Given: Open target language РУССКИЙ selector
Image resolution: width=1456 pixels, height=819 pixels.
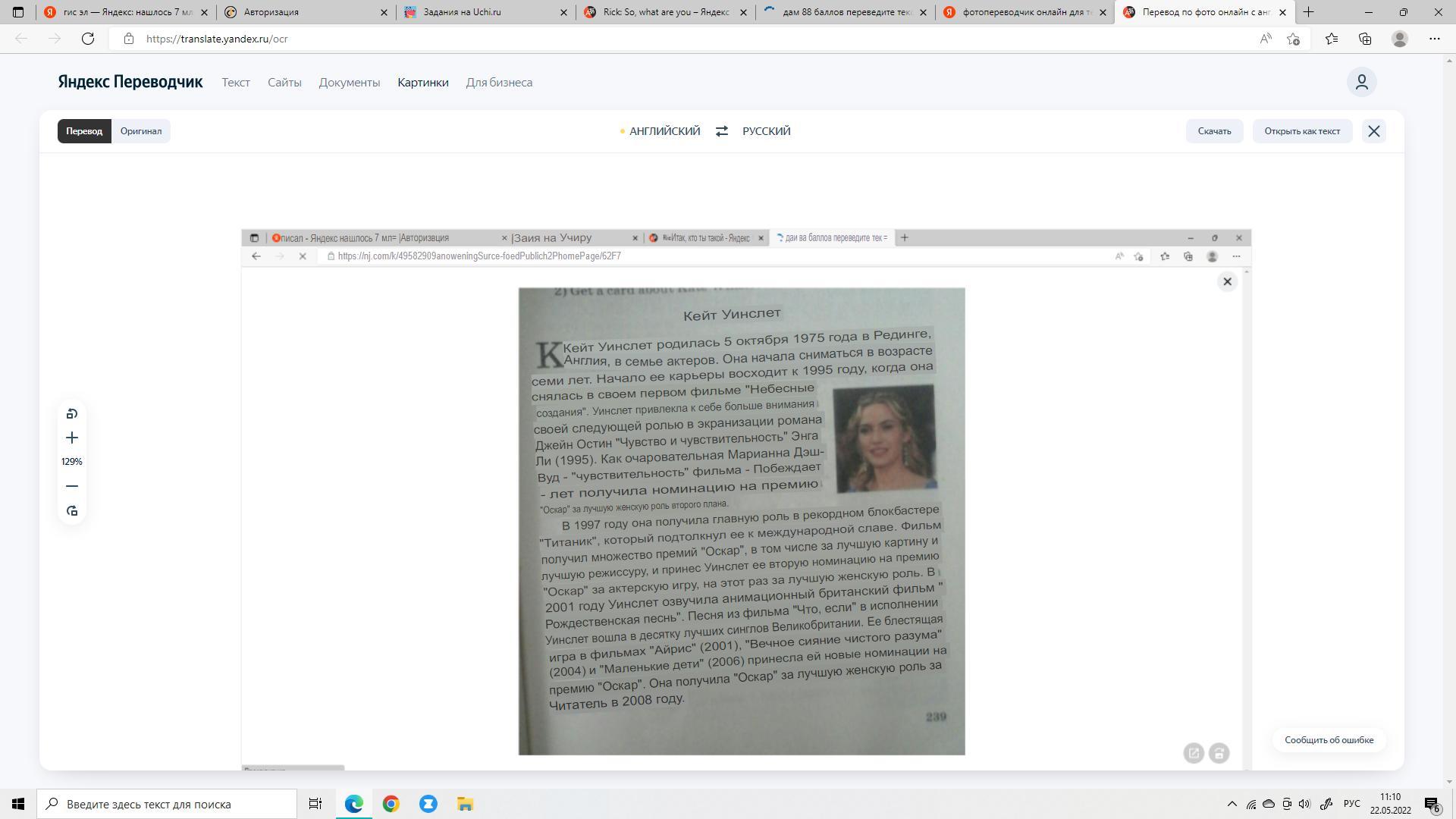Looking at the screenshot, I should tap(767, 131).
